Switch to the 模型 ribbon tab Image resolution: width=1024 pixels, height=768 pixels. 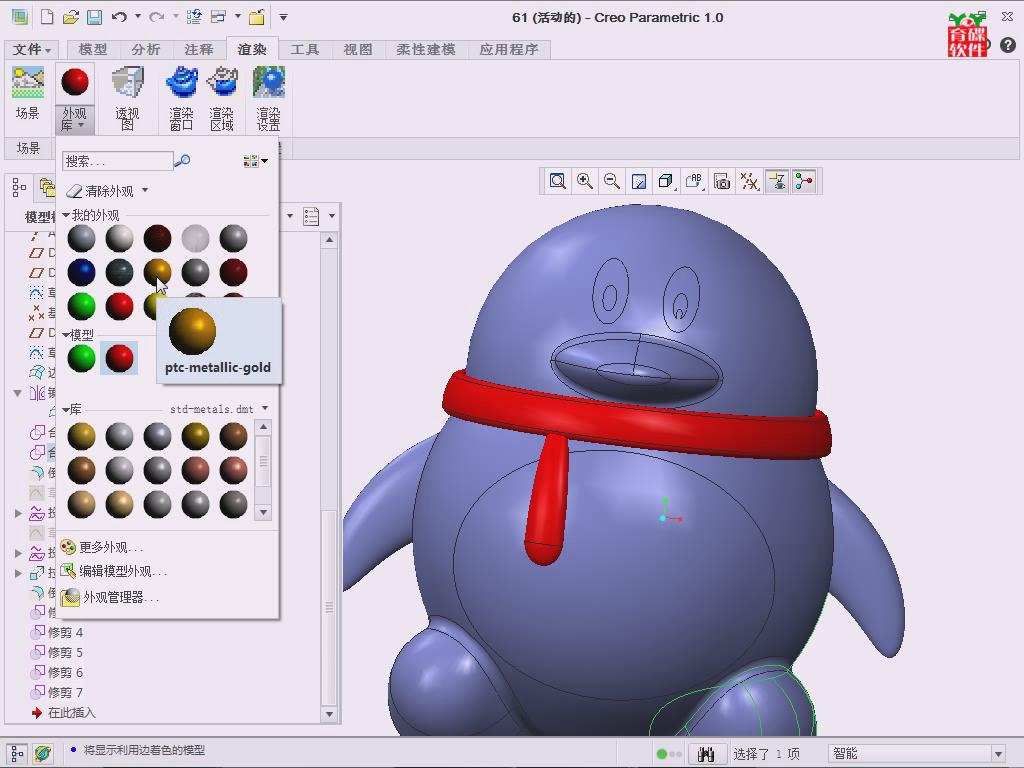click(93, 50)
